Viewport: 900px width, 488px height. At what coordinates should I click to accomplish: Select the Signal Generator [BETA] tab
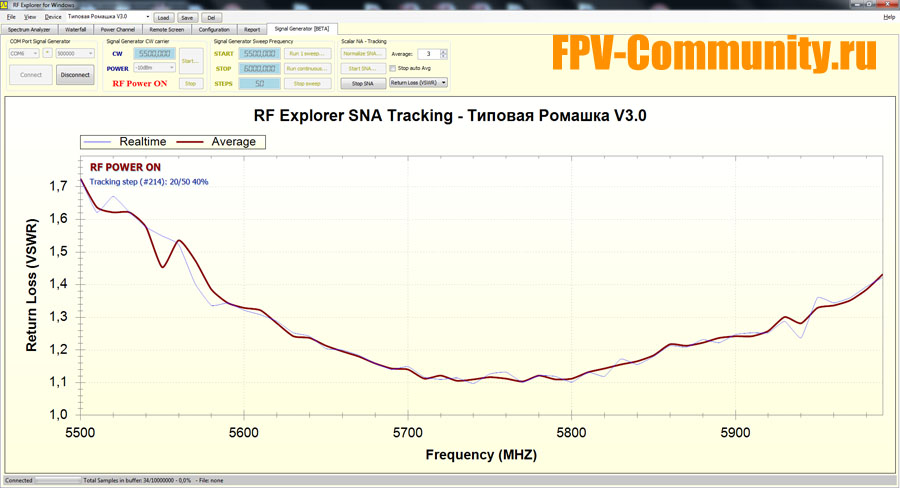point(301,29)
